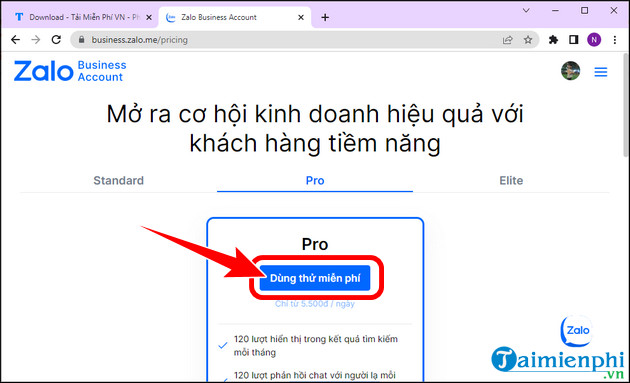Screen dimensions: 630x383
Task: Open Chrome three-dot menu
Action: 615,40
